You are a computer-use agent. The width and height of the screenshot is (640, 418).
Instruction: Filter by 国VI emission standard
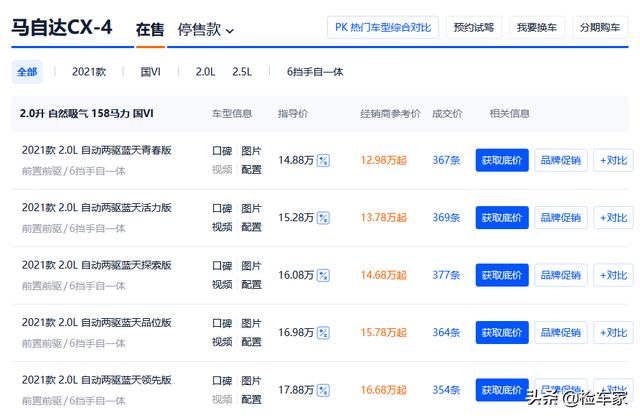pos(151,72)
